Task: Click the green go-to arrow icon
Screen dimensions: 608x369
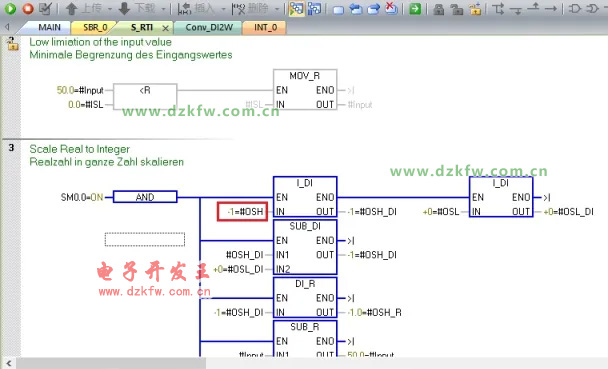Action: 415,9
